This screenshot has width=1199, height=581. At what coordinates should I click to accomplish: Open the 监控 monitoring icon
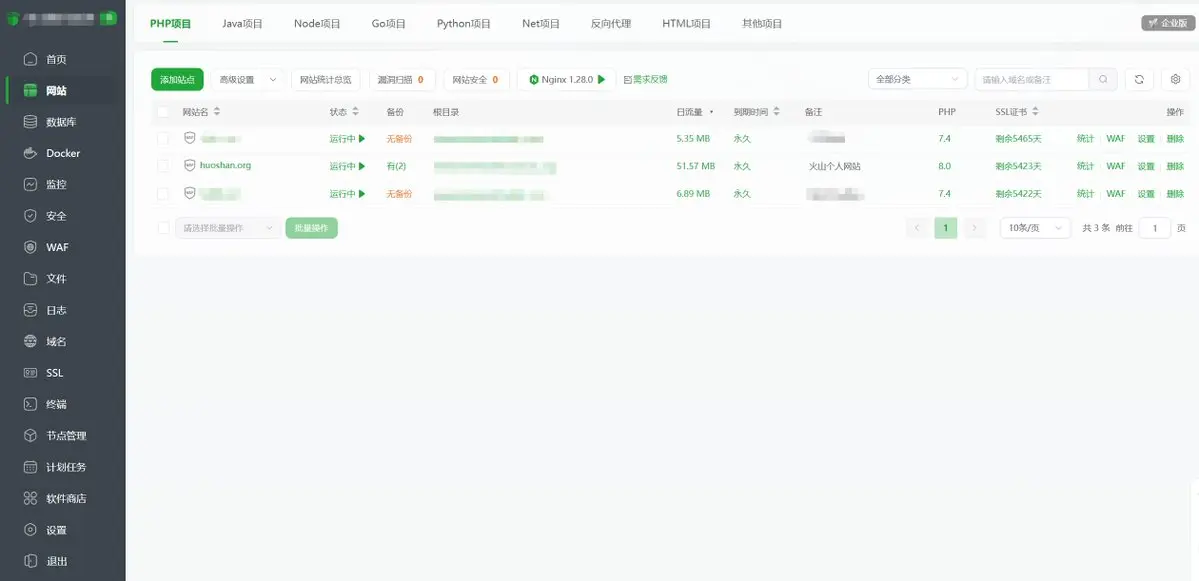[30, 184]
